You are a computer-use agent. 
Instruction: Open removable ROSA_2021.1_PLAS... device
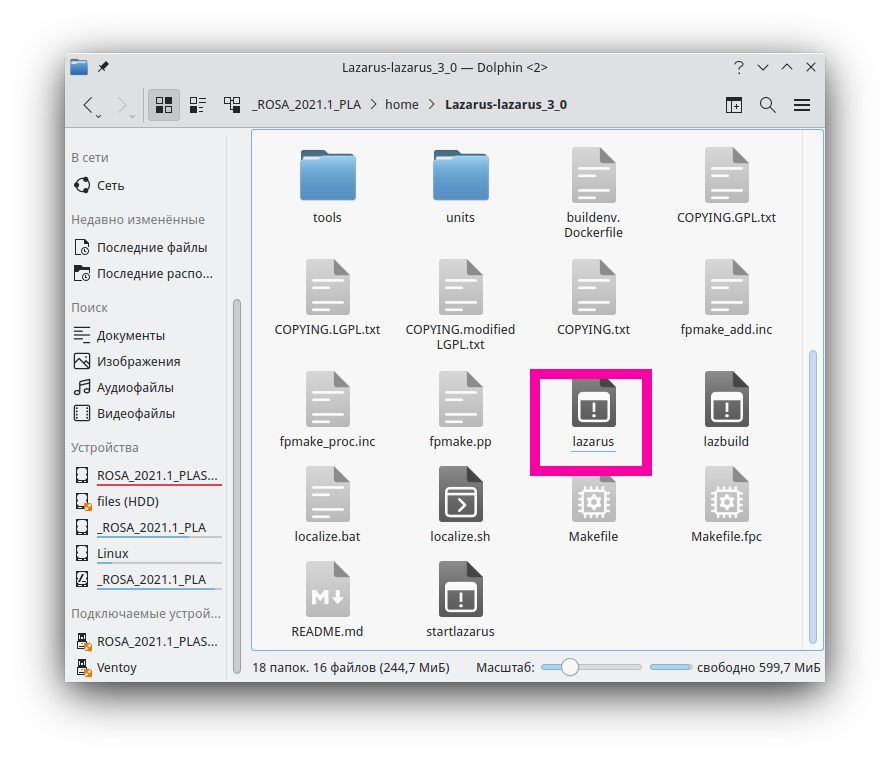[148, 641]
